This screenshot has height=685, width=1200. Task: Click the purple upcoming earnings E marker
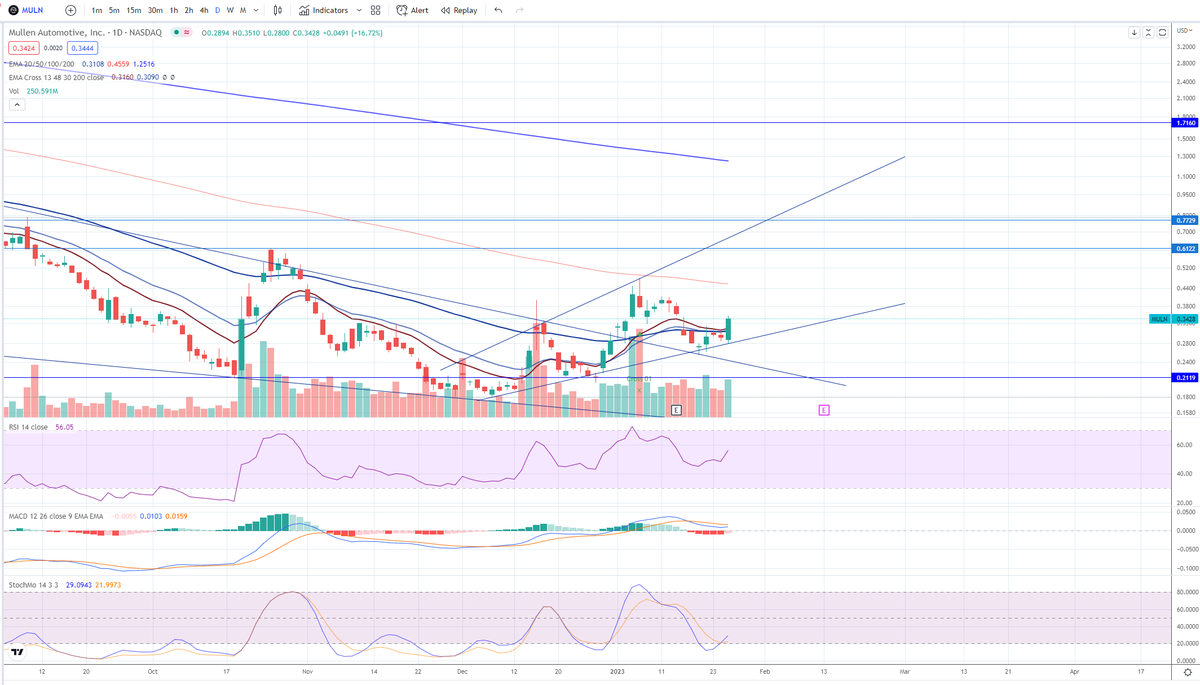pyautogui.click(x=824, y=410)
